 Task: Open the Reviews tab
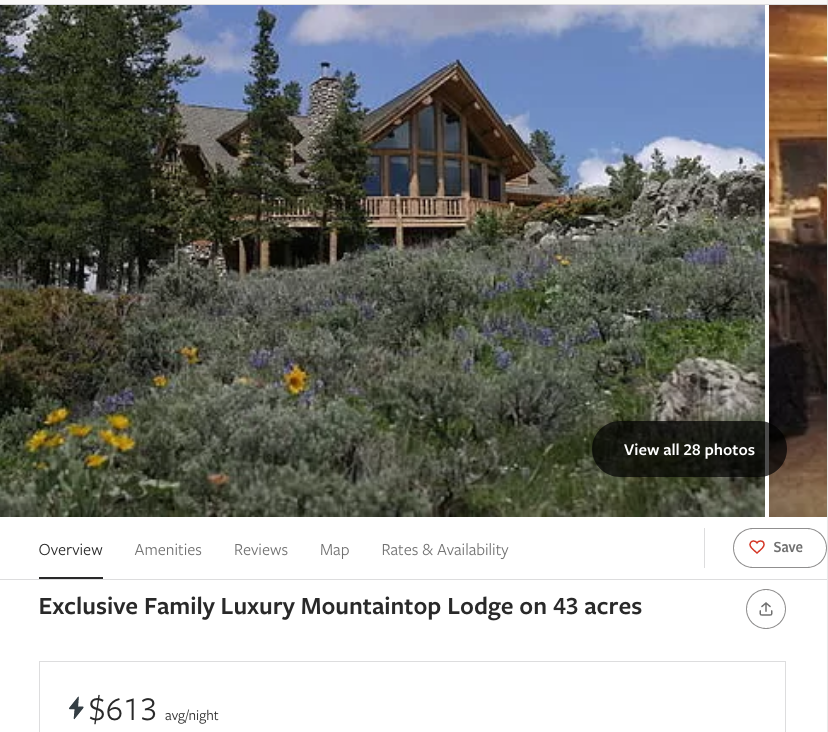261,550
